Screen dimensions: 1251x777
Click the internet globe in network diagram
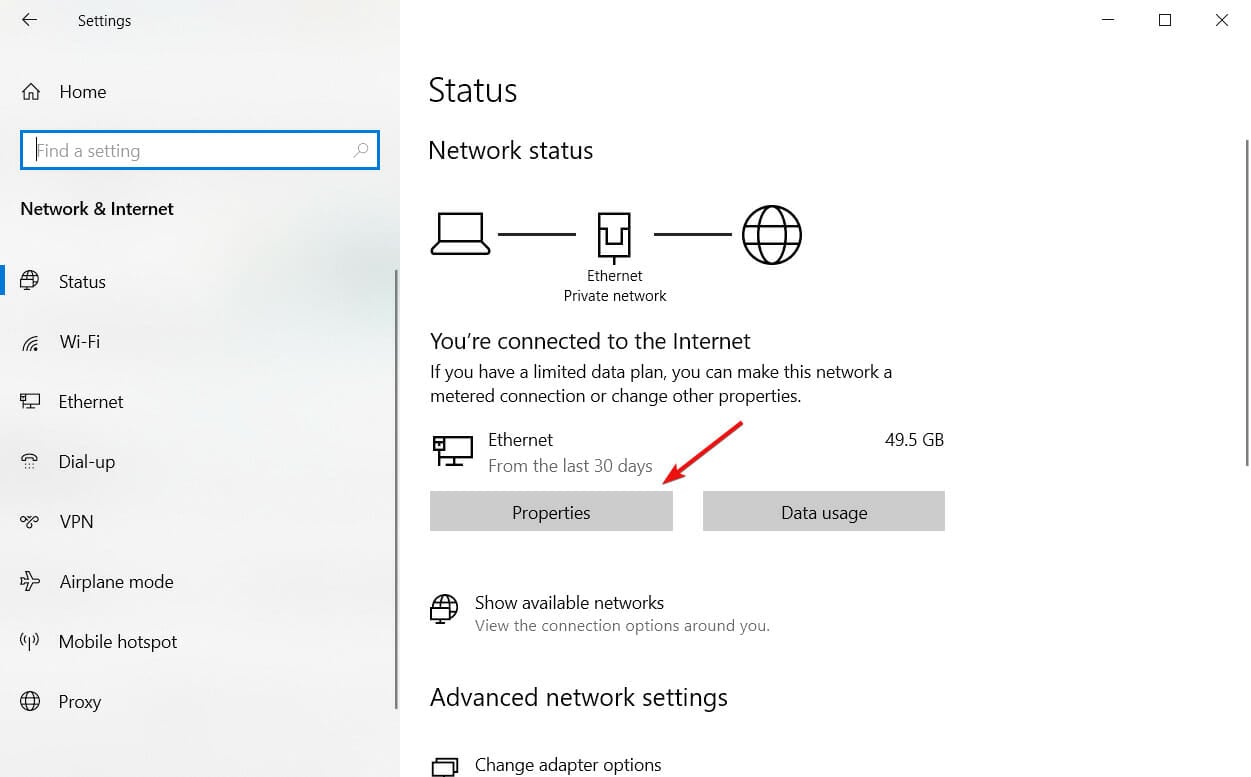(x=772, y=235)
